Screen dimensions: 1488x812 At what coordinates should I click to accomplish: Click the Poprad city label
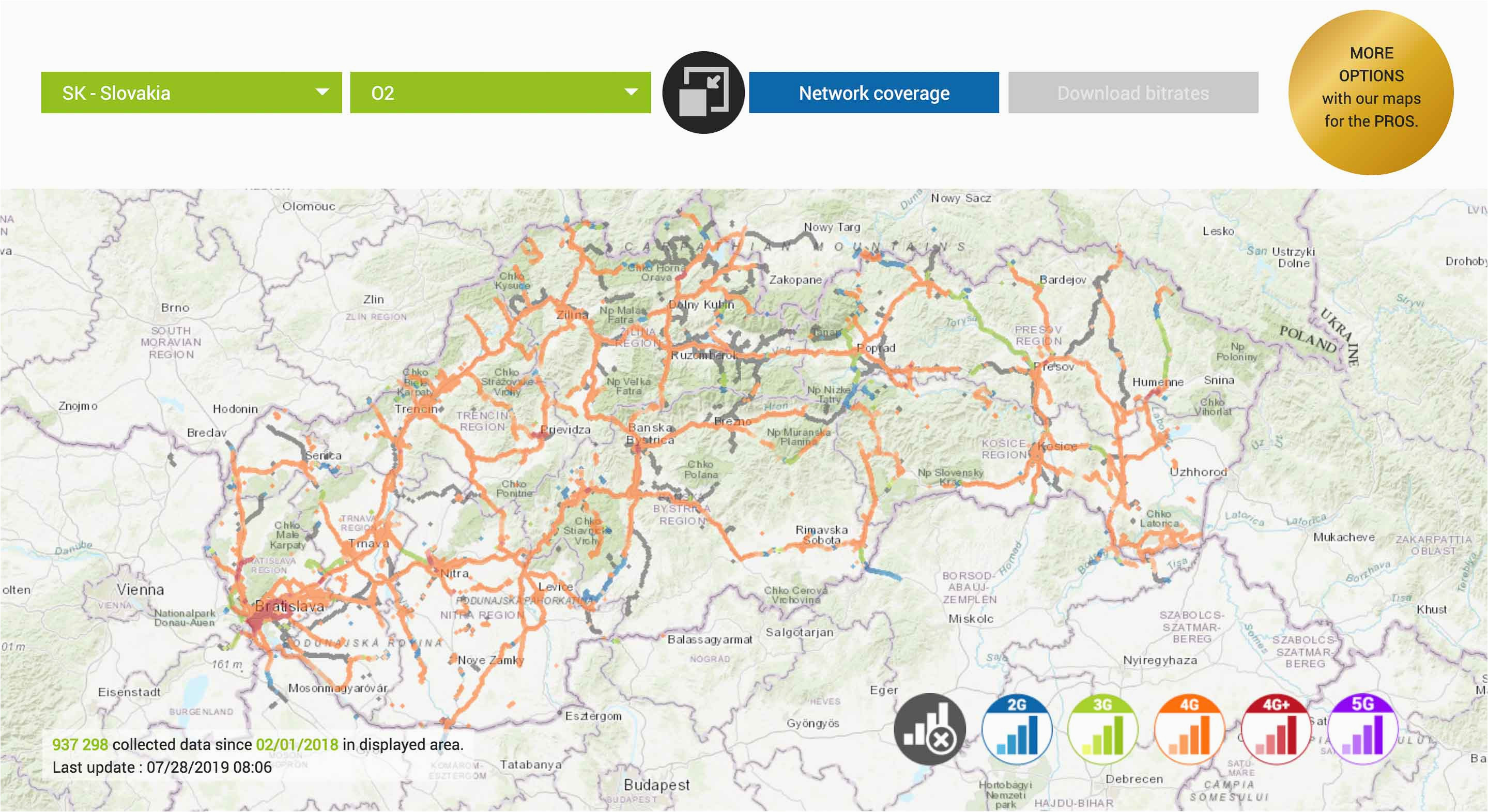(x=876, y=348)
